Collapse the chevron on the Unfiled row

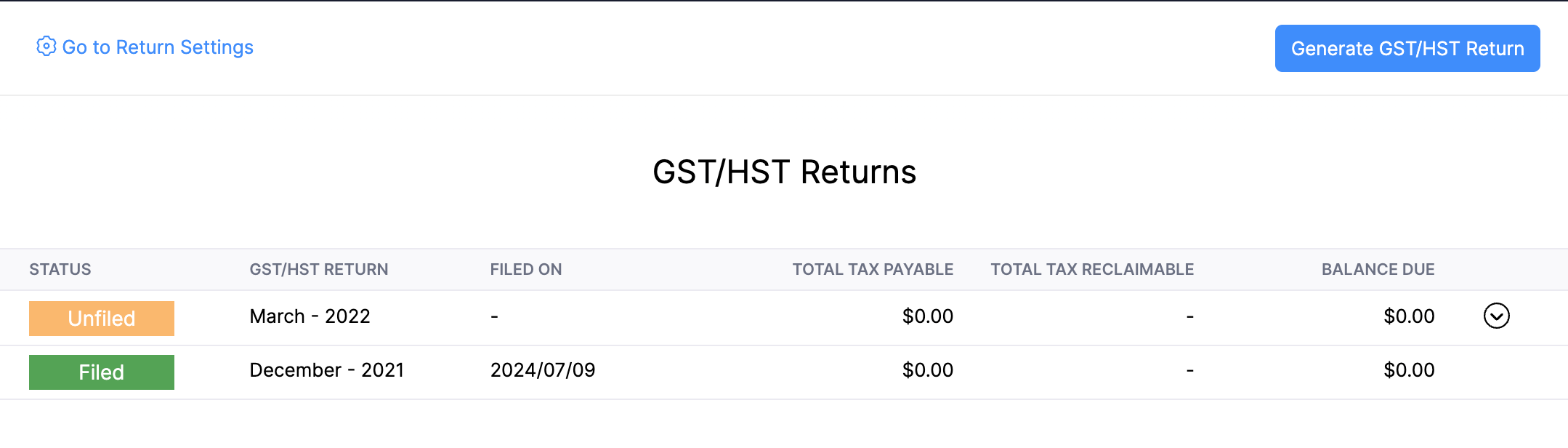(x=1498, y=316)
